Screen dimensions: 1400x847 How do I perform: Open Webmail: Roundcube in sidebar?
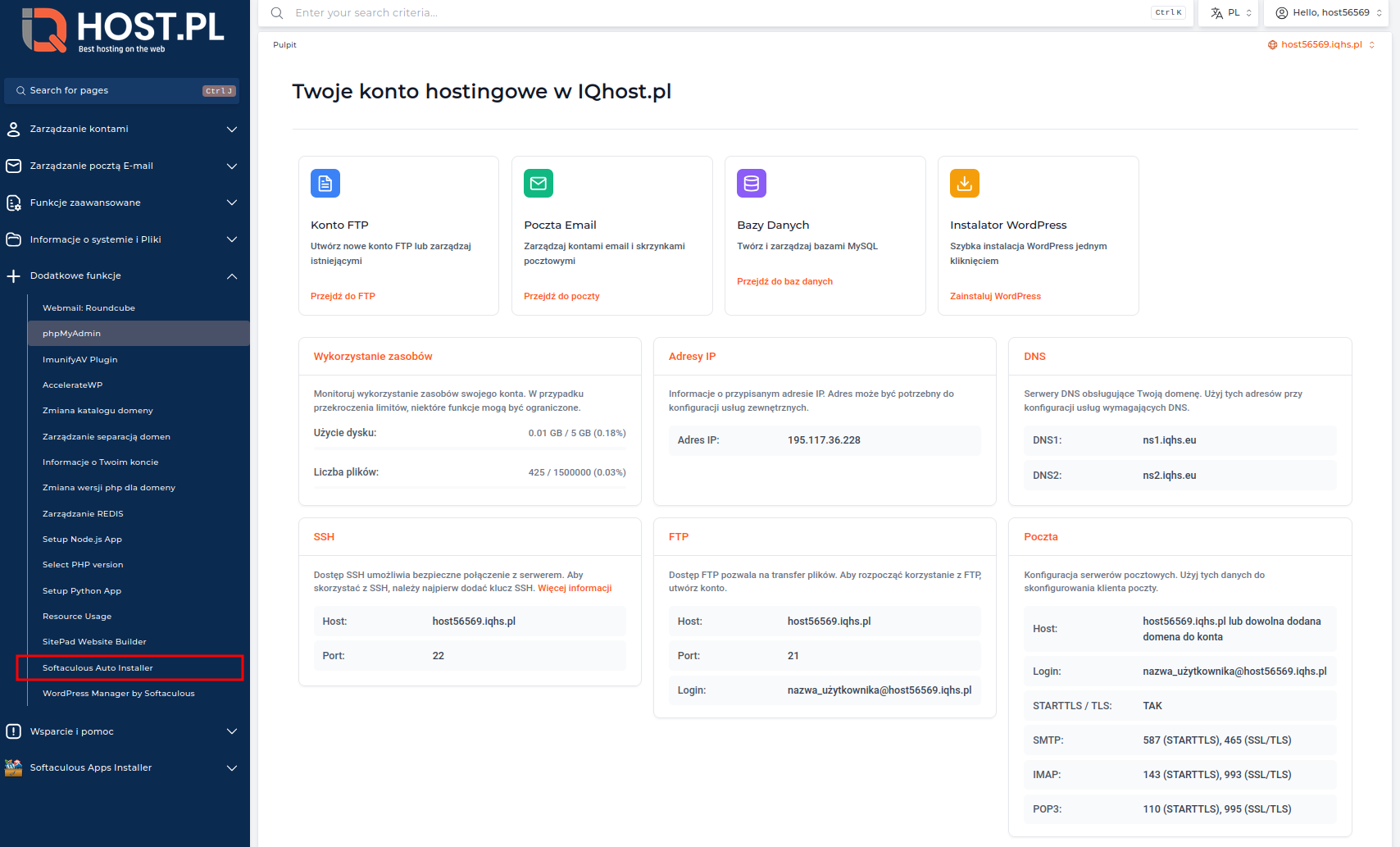click(x=89, y=308)
